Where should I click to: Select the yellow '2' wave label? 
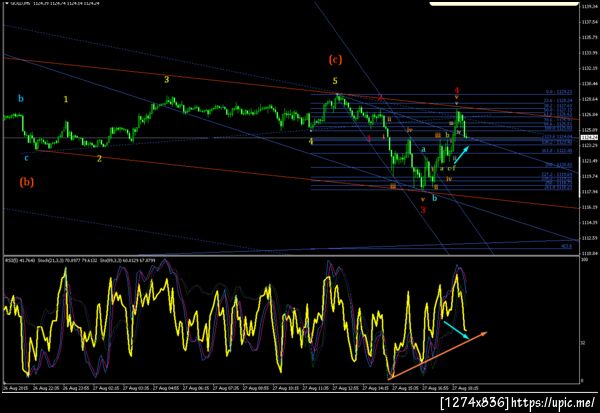pyautogui.click(x=99, y=158)
